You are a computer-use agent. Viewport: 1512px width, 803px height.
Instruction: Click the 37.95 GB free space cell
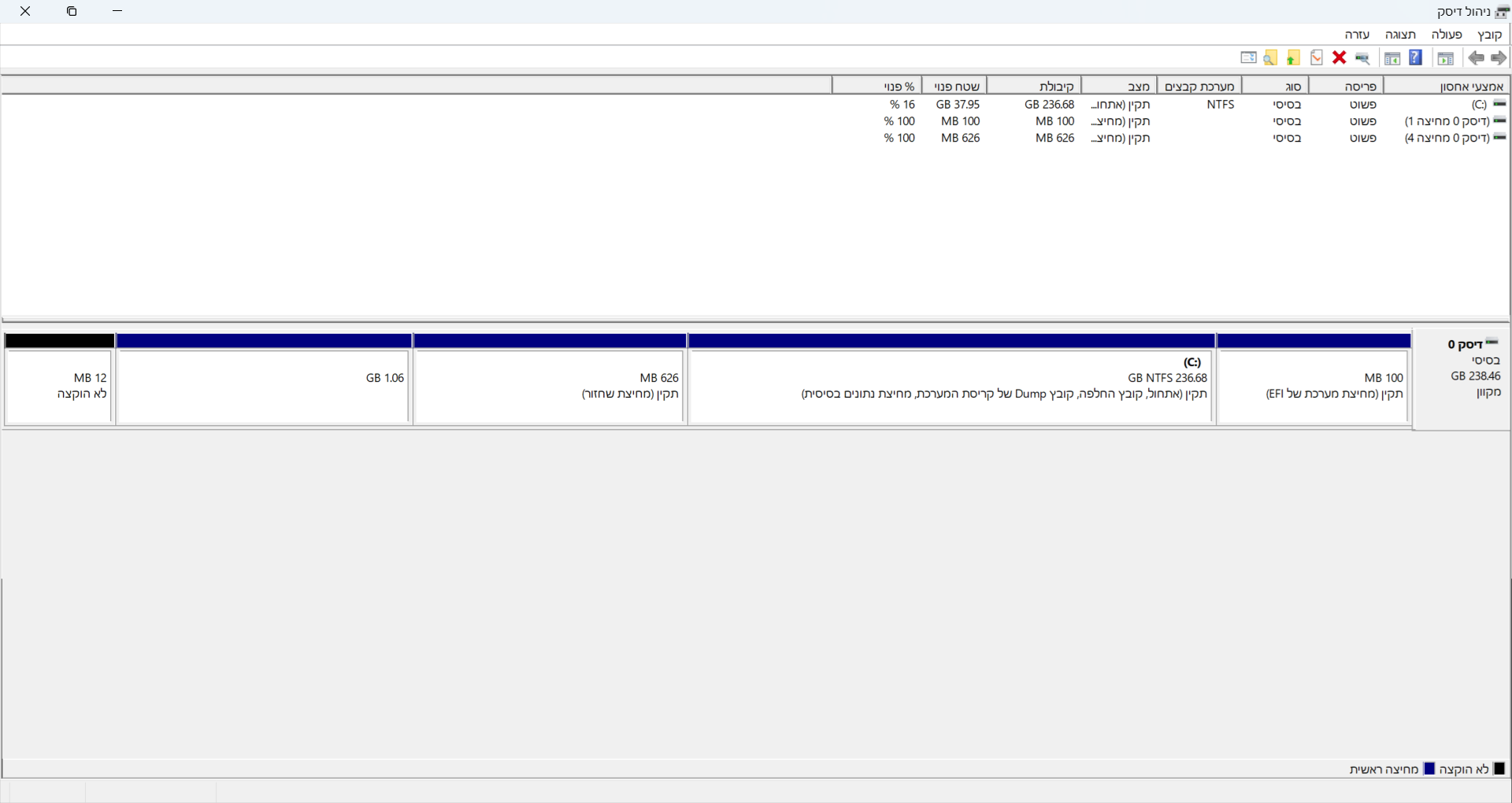pos(958,104)
